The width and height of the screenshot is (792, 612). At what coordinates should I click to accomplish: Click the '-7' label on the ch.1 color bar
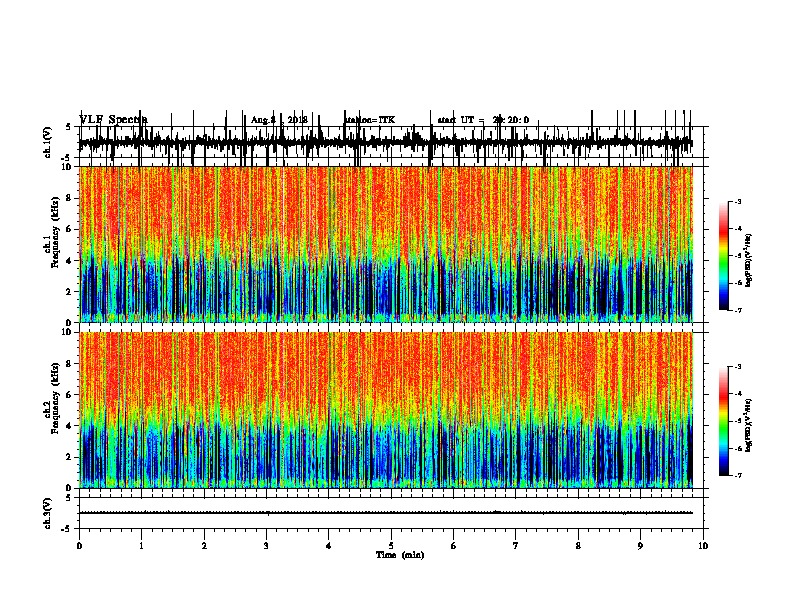click(737, 310)
